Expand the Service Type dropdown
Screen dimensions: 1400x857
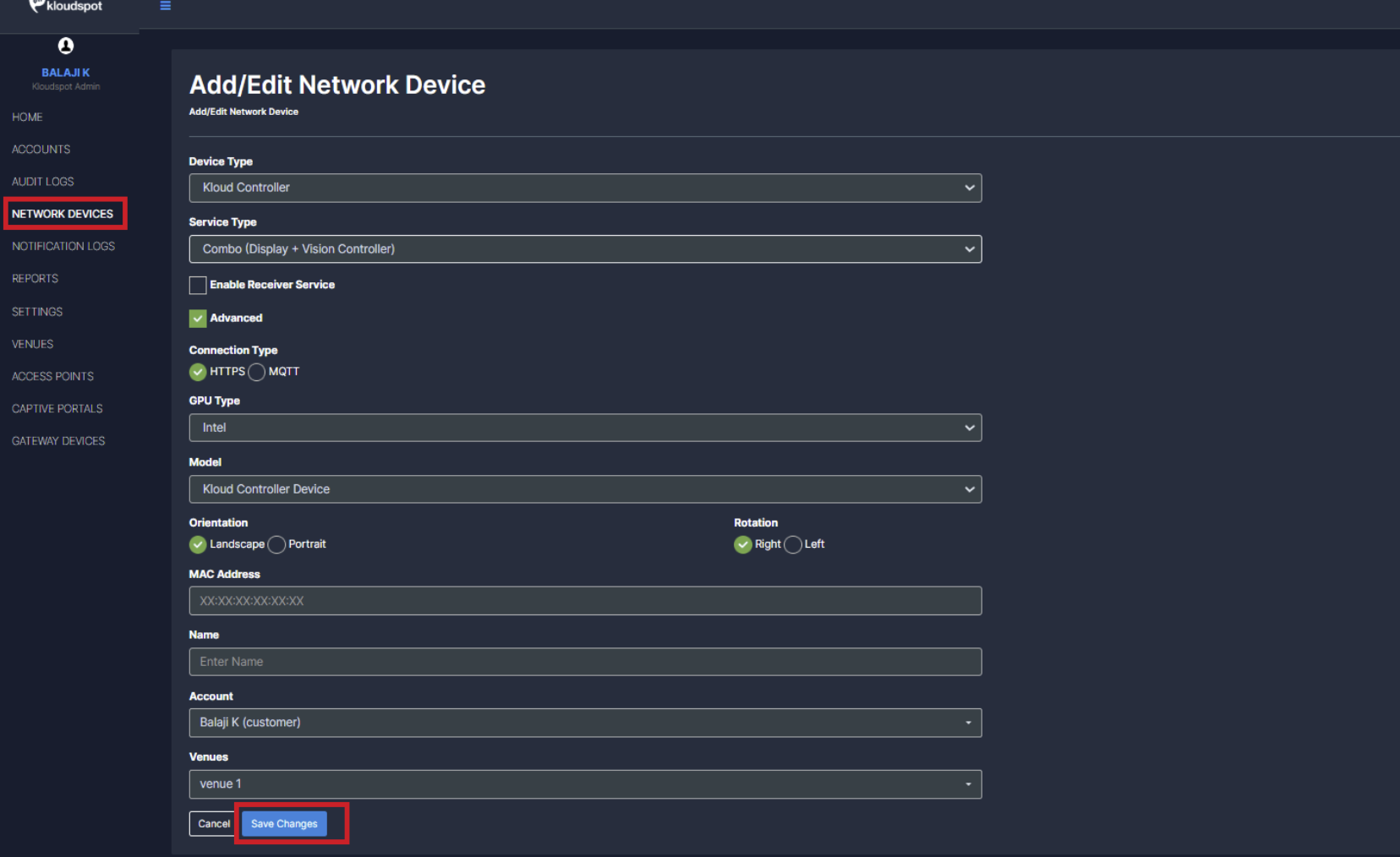[585, 249]
